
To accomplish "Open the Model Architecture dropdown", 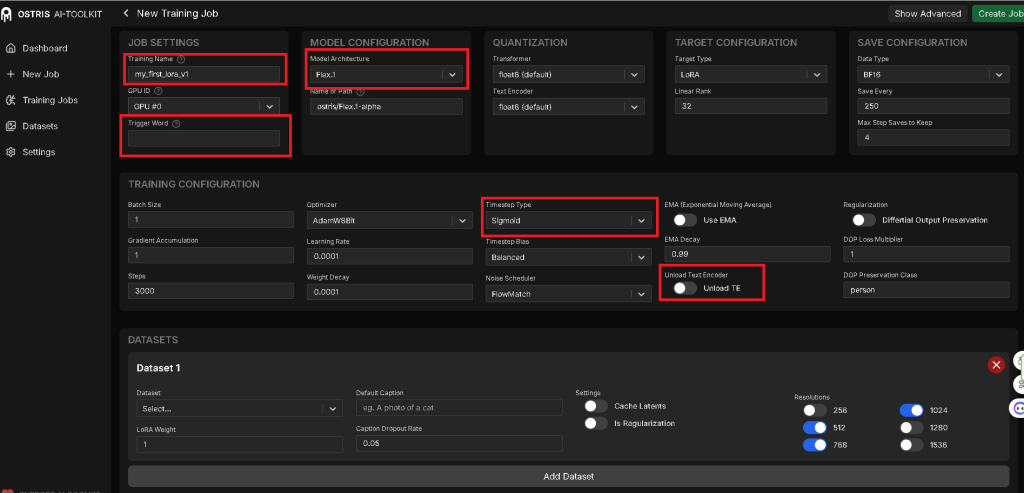I will click(x=385, y=74).
